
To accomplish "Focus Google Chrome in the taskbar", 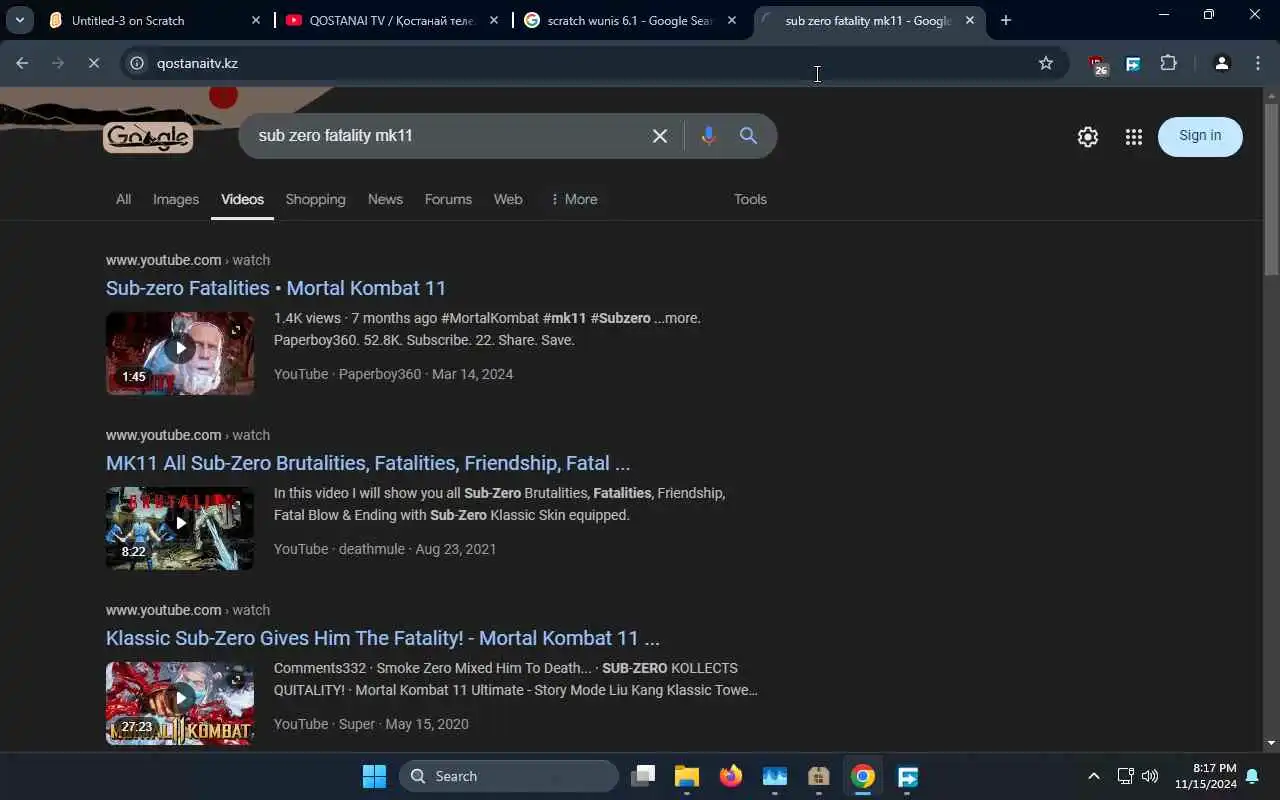I will pyautogui.click(x=863, y=776).
